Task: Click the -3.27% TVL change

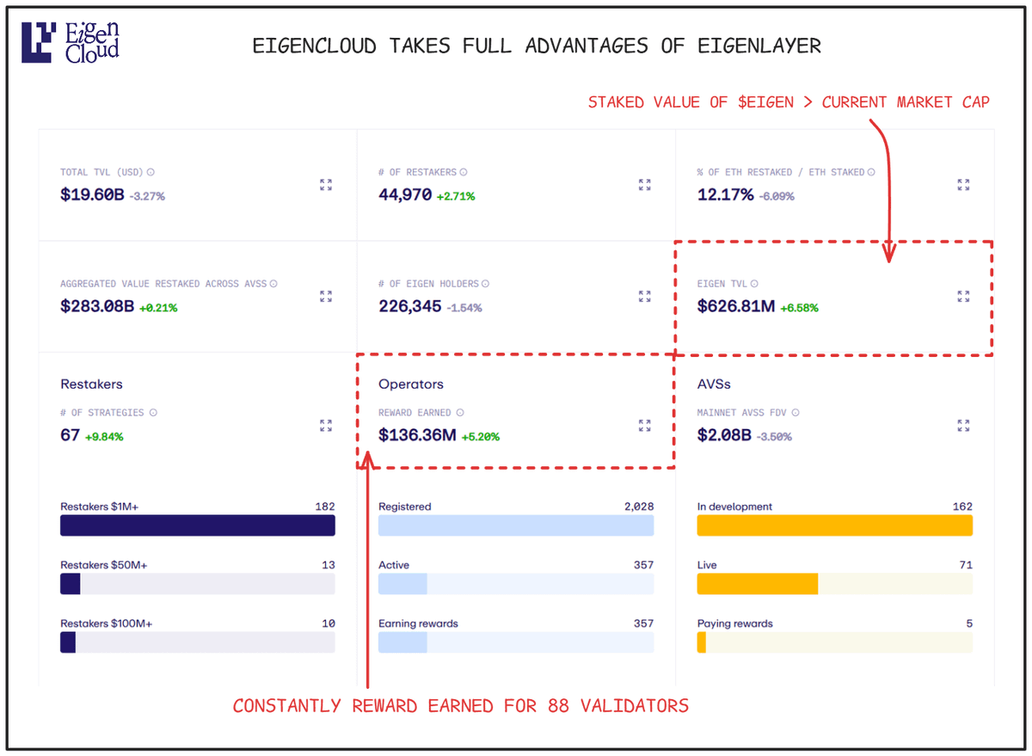Action: 147,196
